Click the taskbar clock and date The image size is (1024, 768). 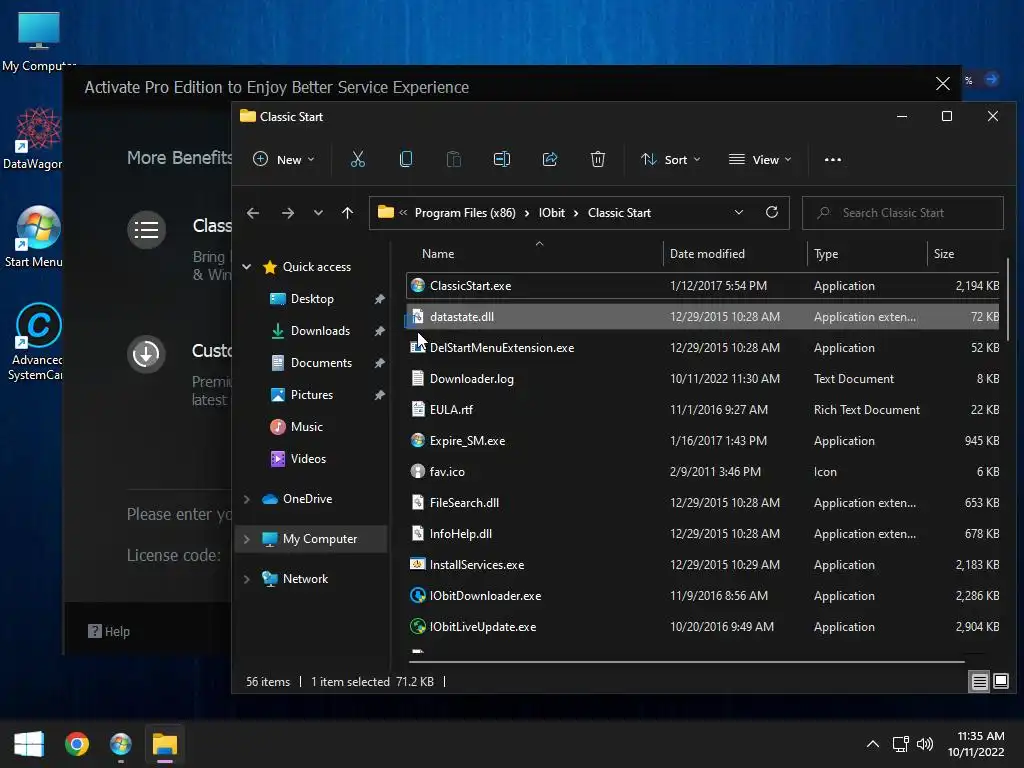tap(976, 744)
